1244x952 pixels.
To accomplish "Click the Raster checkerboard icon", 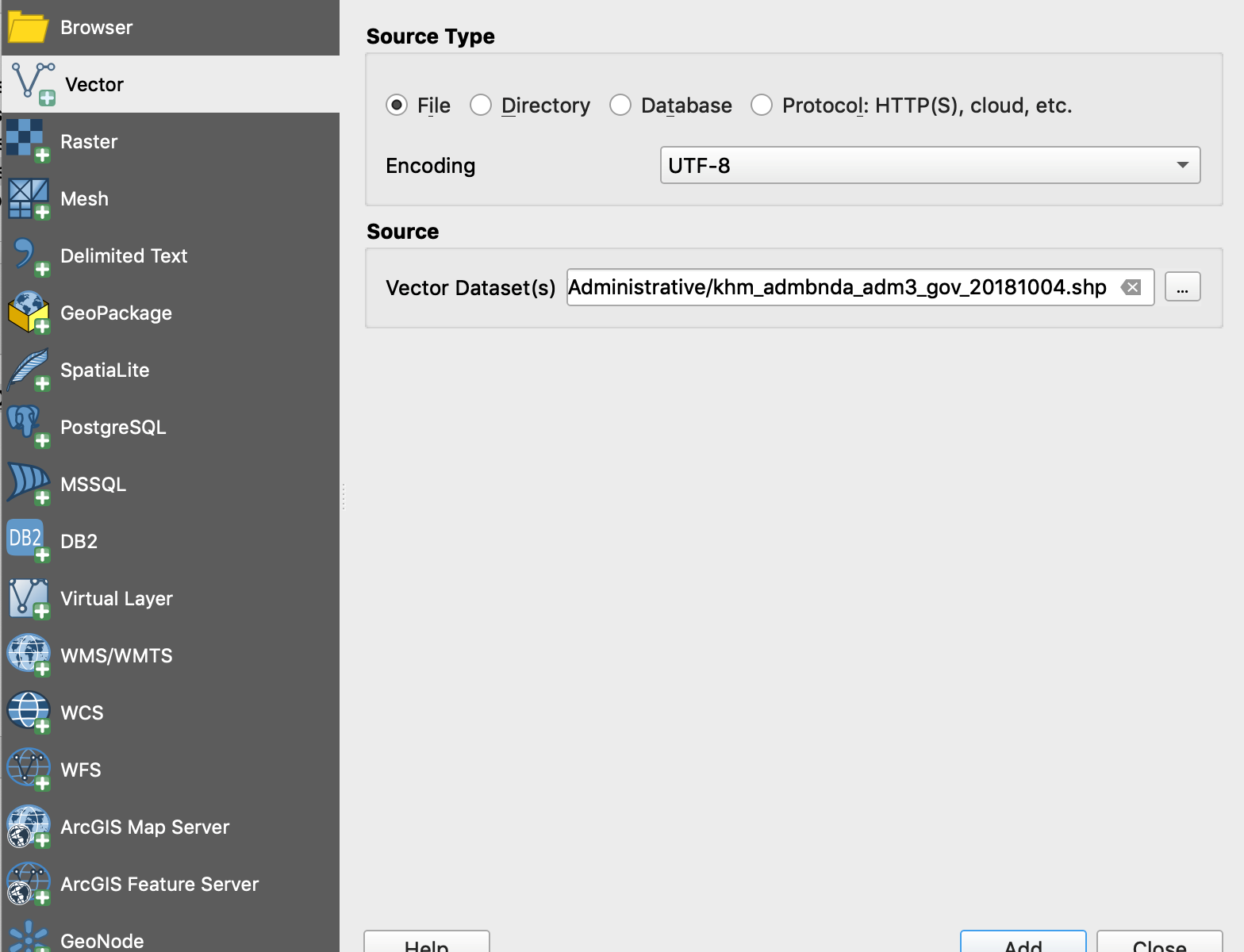I will (29, 141).
